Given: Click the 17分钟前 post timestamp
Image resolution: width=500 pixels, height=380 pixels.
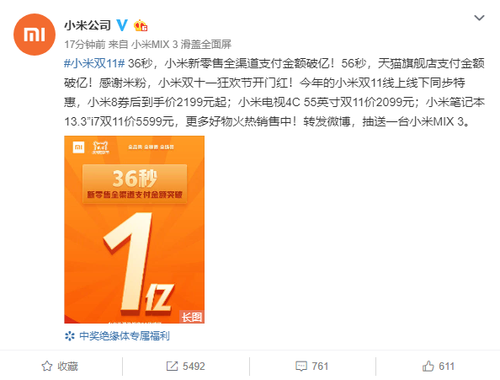Looking at the screenshot, I should 85,44.
